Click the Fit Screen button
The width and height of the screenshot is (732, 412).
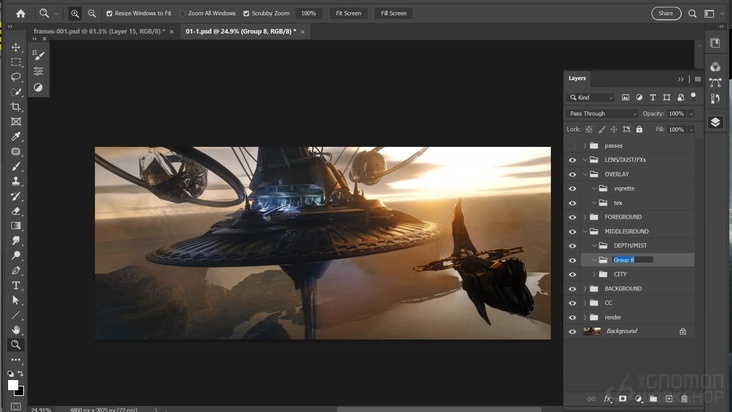coord(348,14)
